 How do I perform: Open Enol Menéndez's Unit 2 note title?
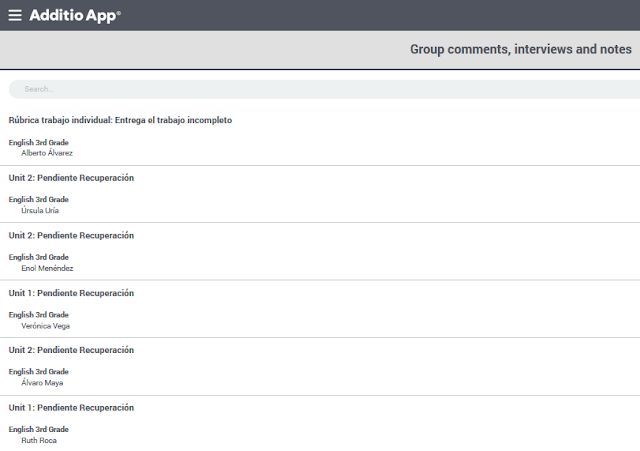tap(71, 236)
